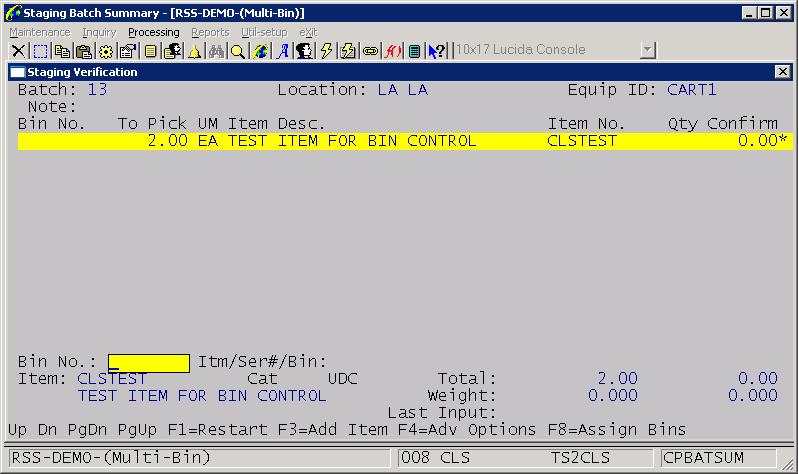The height and width of the screenshot is (474, 798).
Task: Click the single lightning bolt icon
Action: pos(326,51)
